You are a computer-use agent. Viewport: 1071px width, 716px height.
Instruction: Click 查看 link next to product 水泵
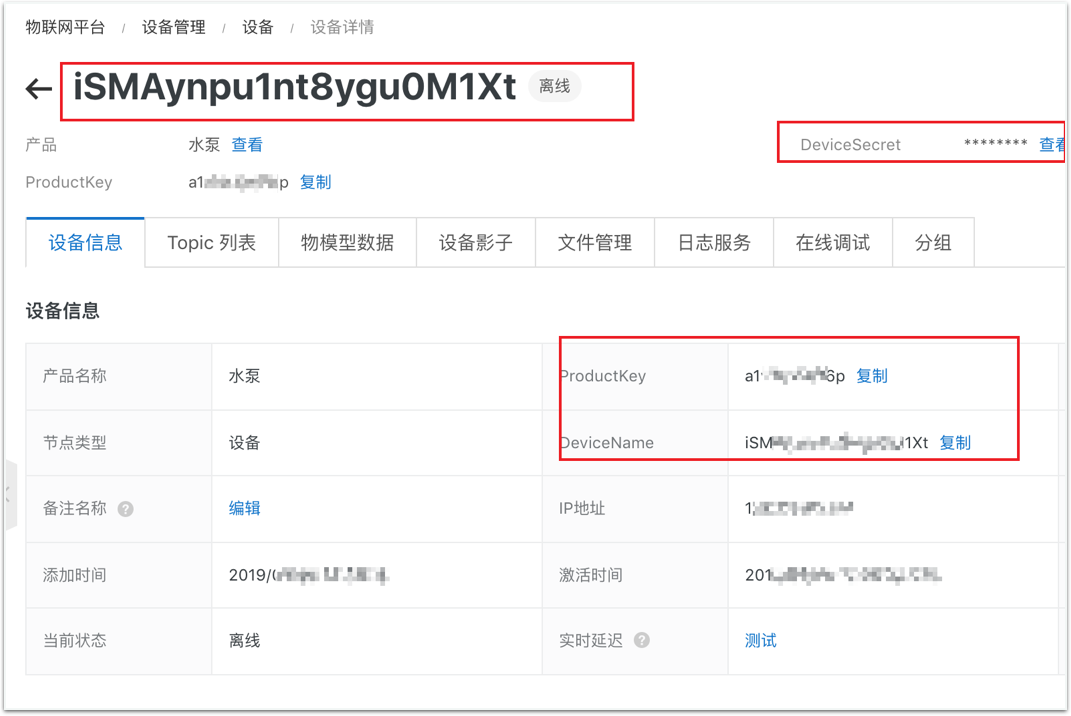click(x=247, y=145)
